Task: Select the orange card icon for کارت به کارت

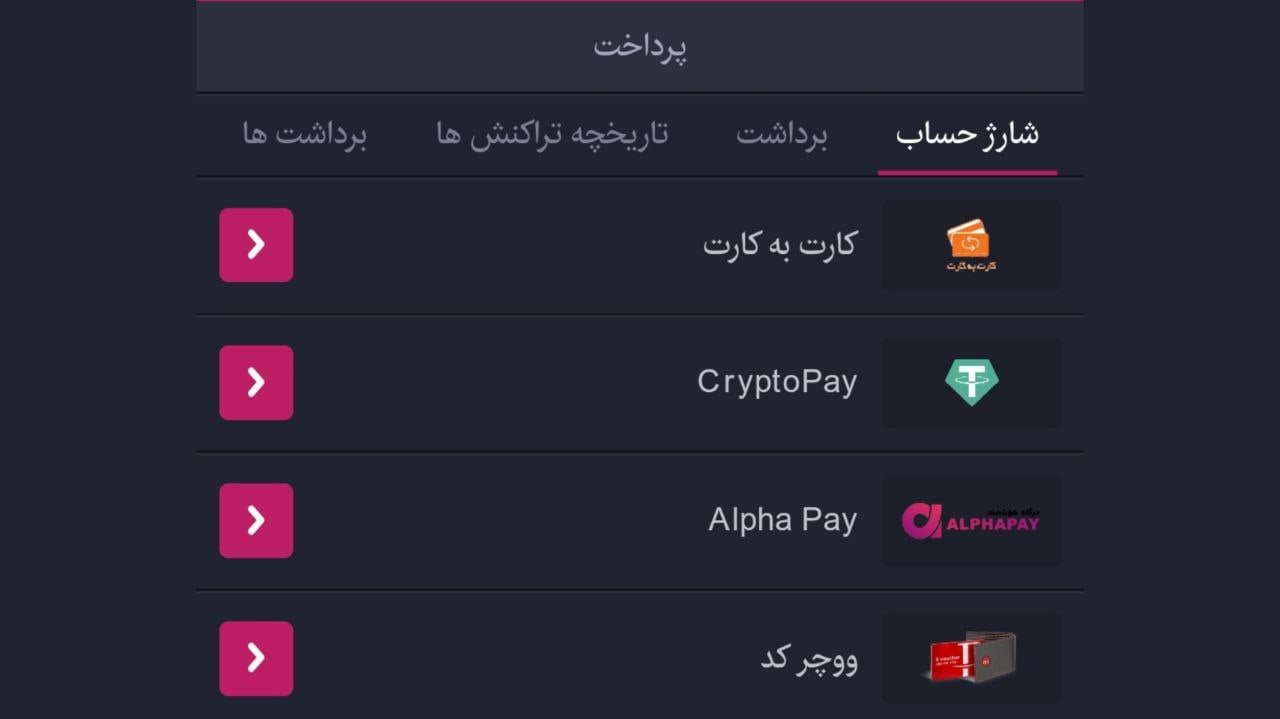Action: pyautogui.click(x=969, y=244)
